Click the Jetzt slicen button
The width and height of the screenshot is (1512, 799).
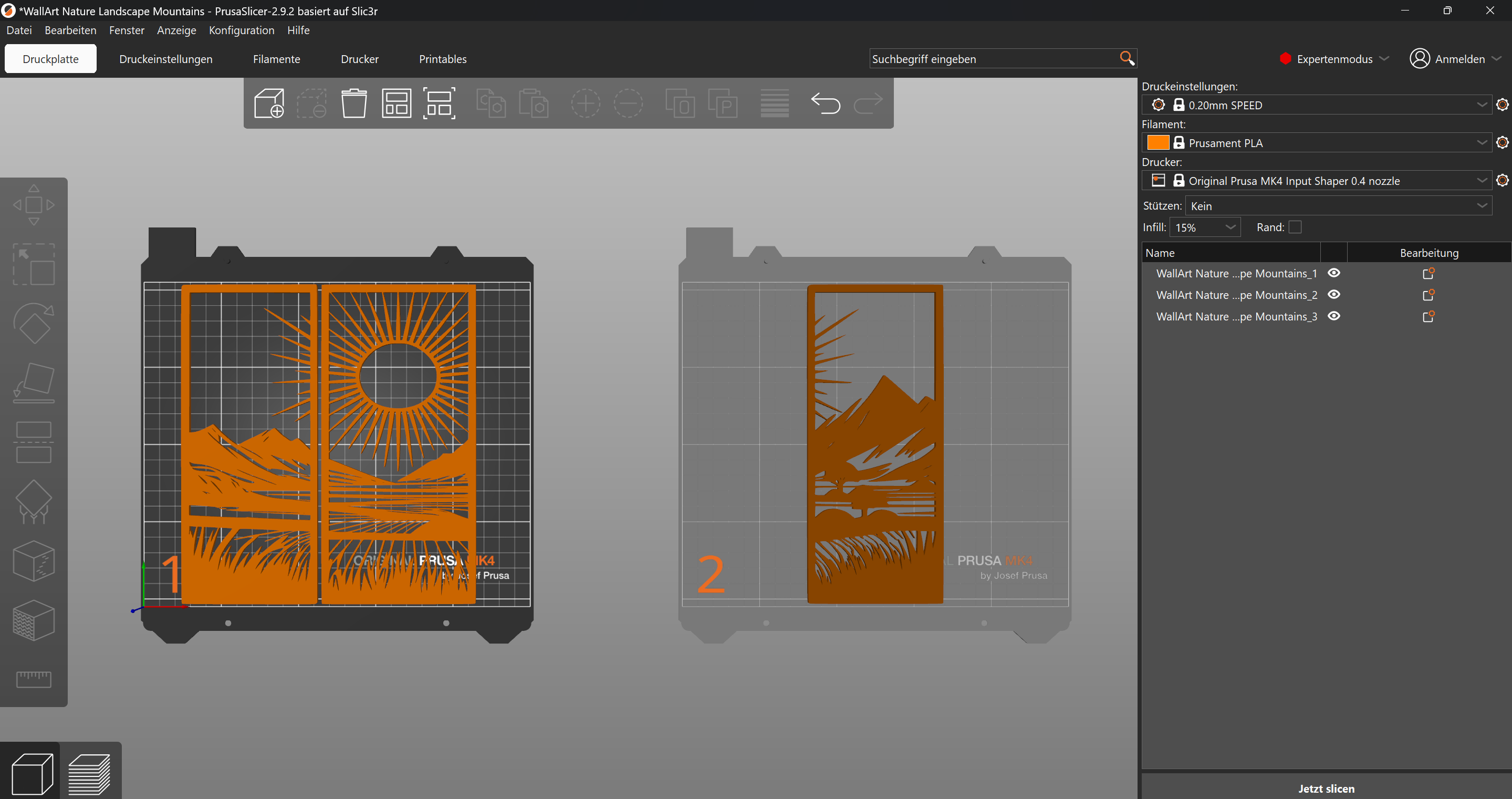(1326, 788)
